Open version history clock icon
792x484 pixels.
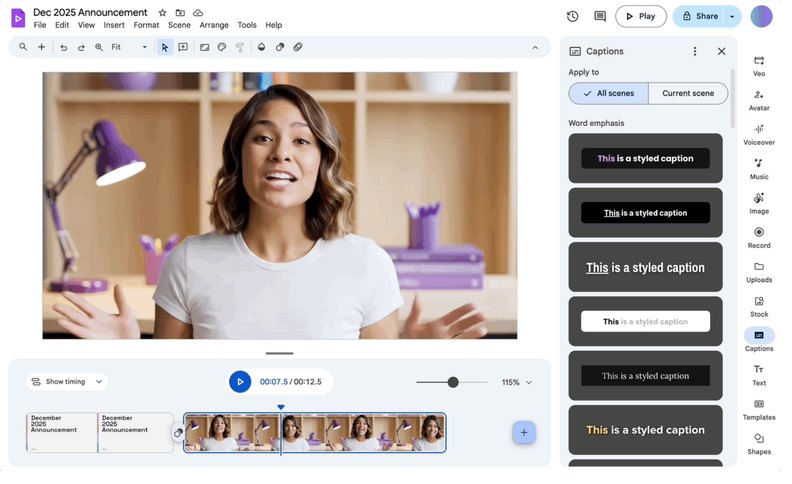point(572,16)
